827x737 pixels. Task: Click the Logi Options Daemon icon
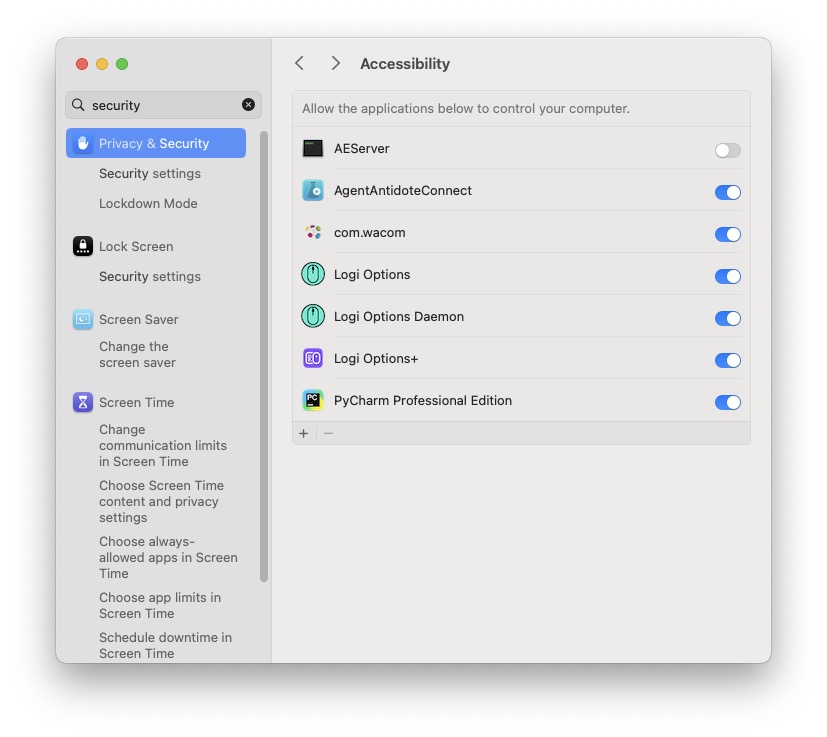tap(313, 316)
